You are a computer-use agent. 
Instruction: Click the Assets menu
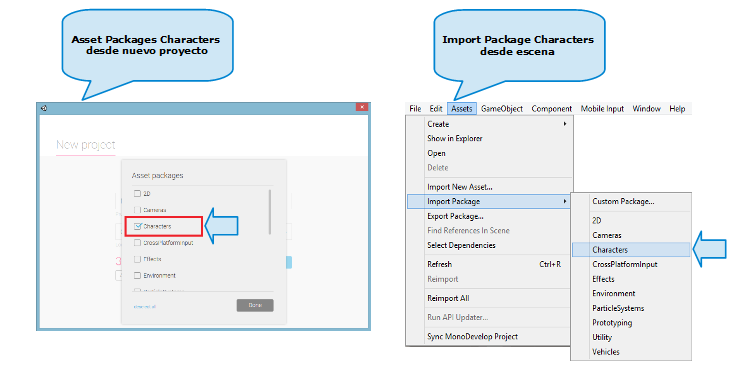pos(462,109)
